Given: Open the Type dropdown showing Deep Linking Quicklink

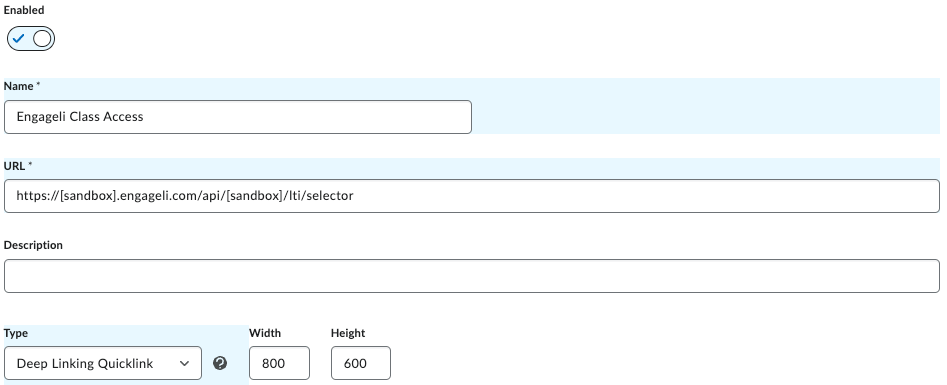Looking at the screenshot, I should 103,363.
